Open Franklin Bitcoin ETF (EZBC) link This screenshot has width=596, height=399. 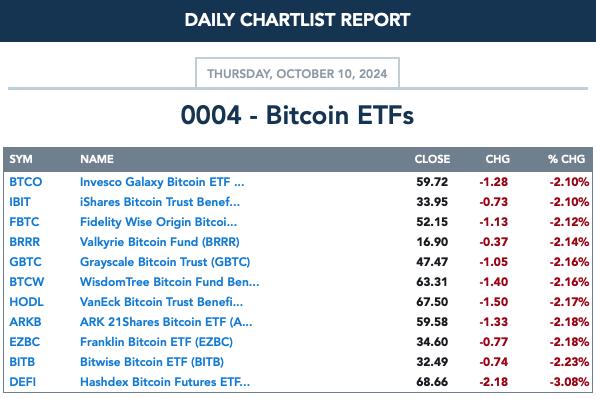[156, 342]
